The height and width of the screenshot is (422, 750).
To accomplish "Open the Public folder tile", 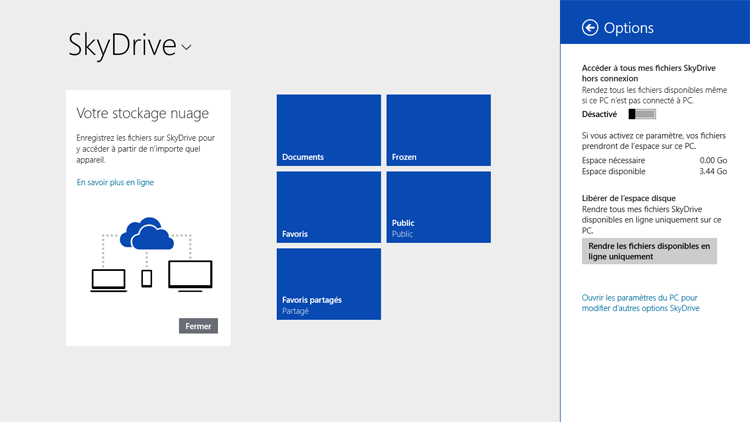I will point(438,207).
